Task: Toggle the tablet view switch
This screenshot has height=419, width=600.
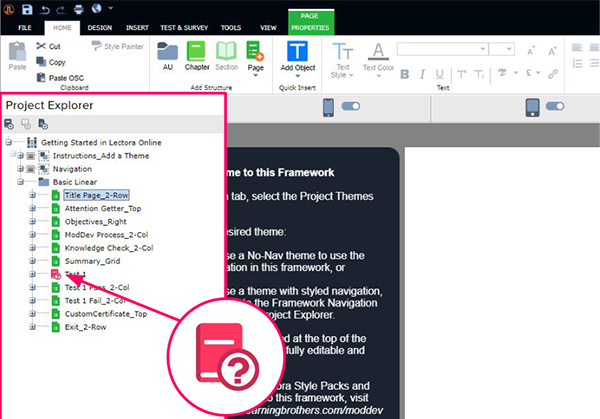Action: pos(352,106)
